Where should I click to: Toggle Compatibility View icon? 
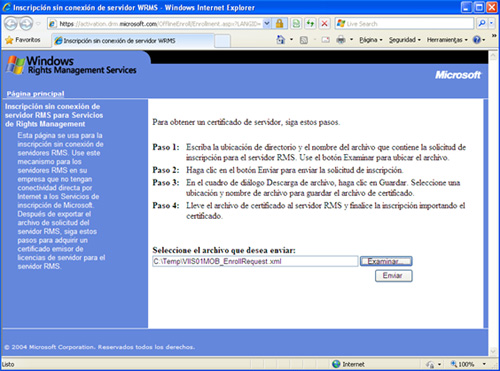tap(296, 23)
